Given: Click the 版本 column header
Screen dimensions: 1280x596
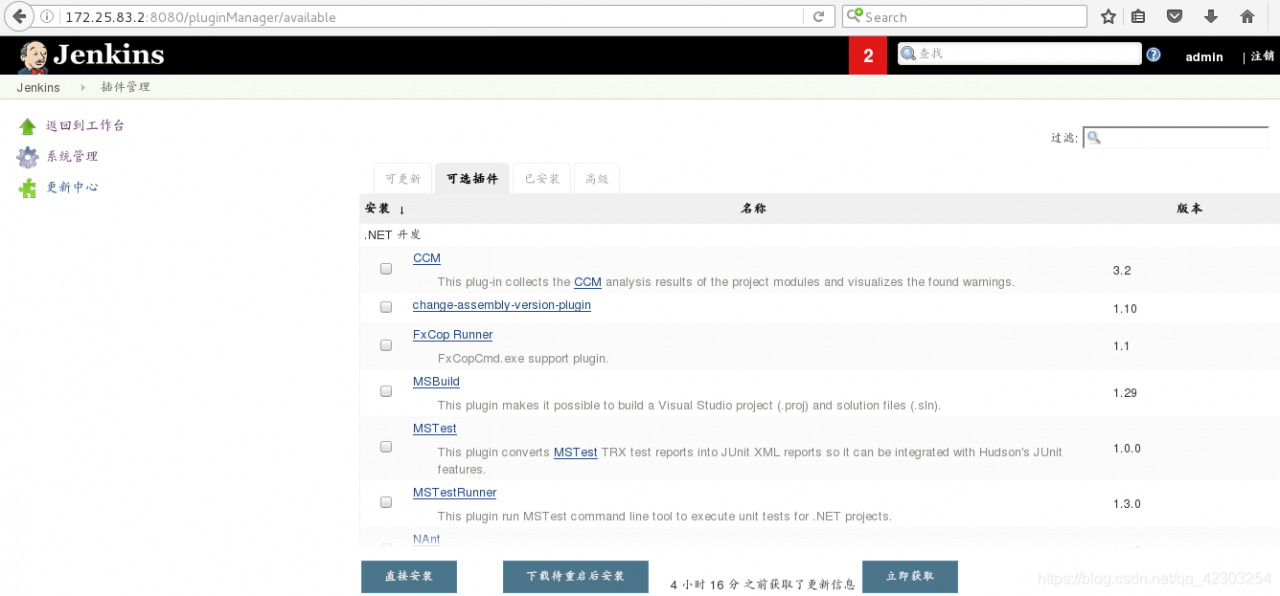Looking at the screenshot, I should pos(1190,209).
